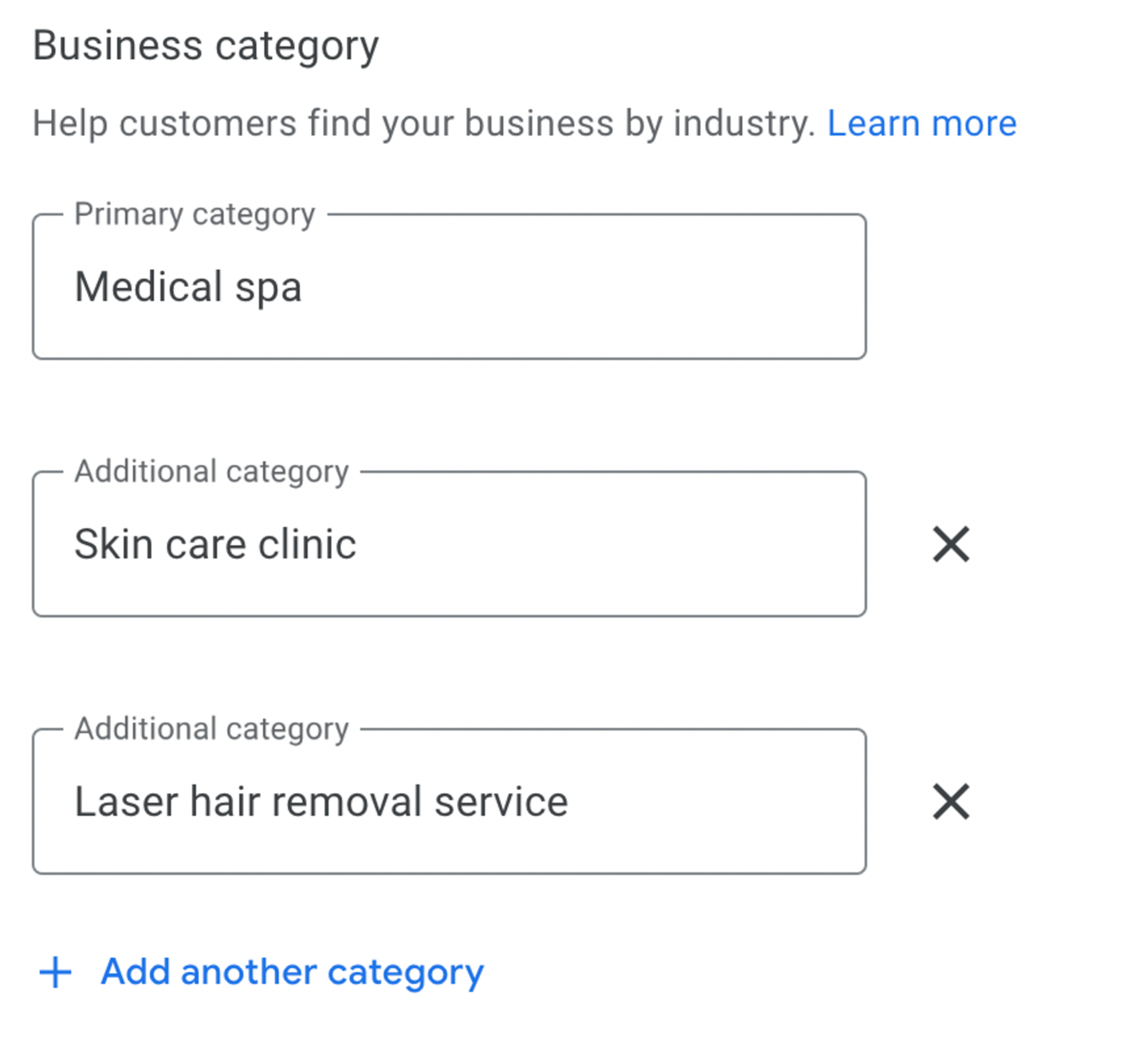Click the Medical spa text
The image size is (1148, 1056).
188,287
